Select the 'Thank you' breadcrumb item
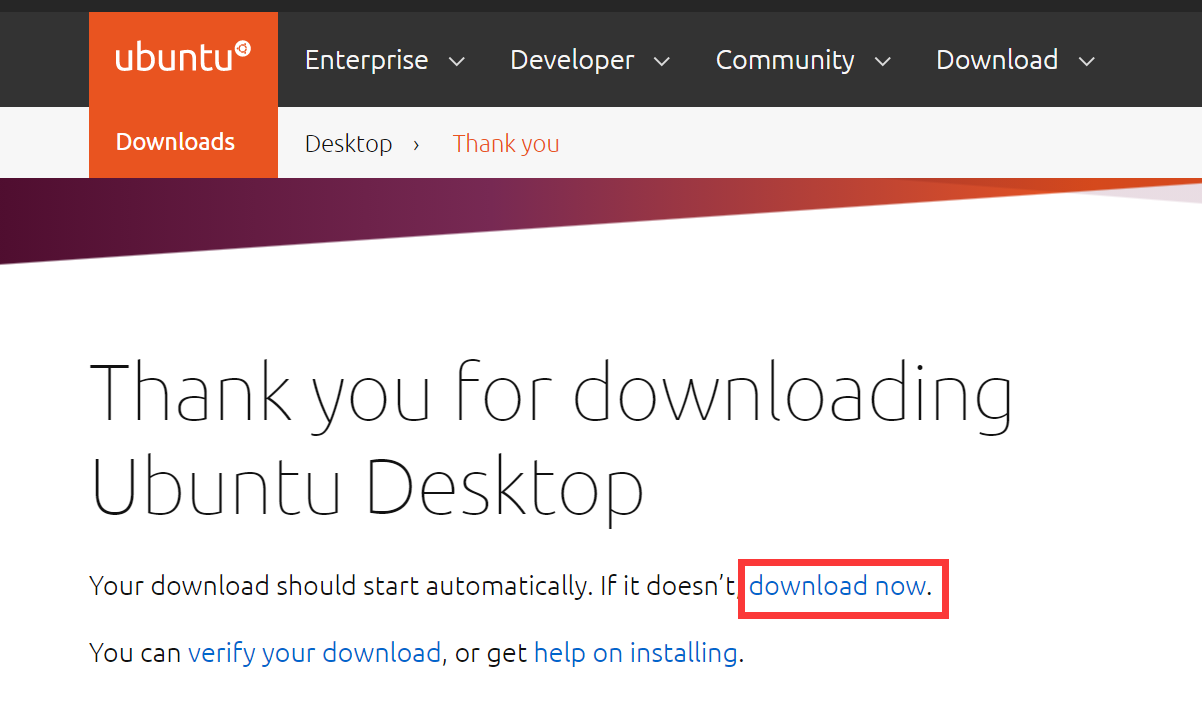This screenshot has height=724, width=1202. [x=506, y=143]
